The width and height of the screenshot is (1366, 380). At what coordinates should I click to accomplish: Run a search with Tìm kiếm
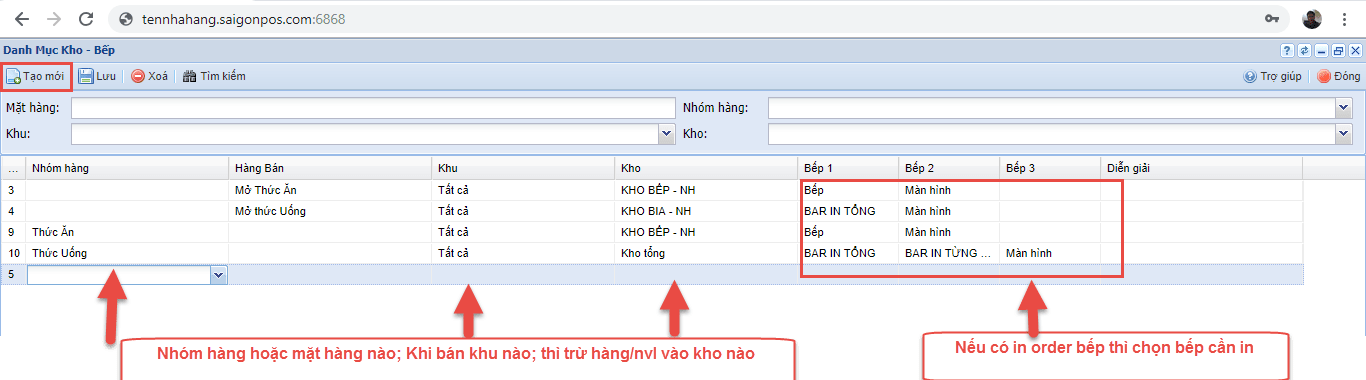[x=213, y=76]
